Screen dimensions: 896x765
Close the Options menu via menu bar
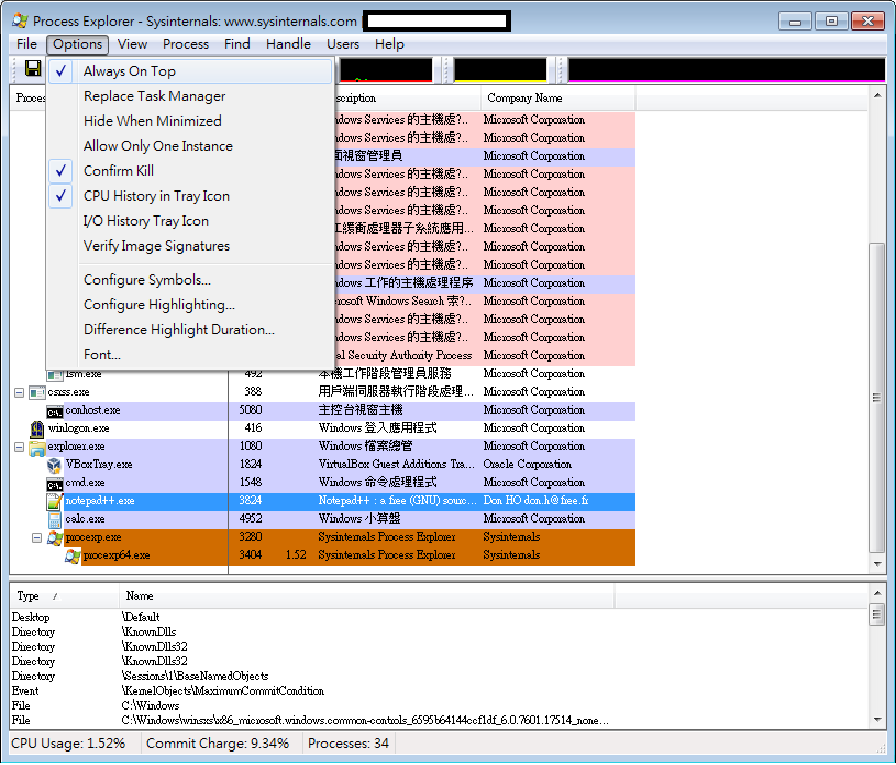[78, 45]
